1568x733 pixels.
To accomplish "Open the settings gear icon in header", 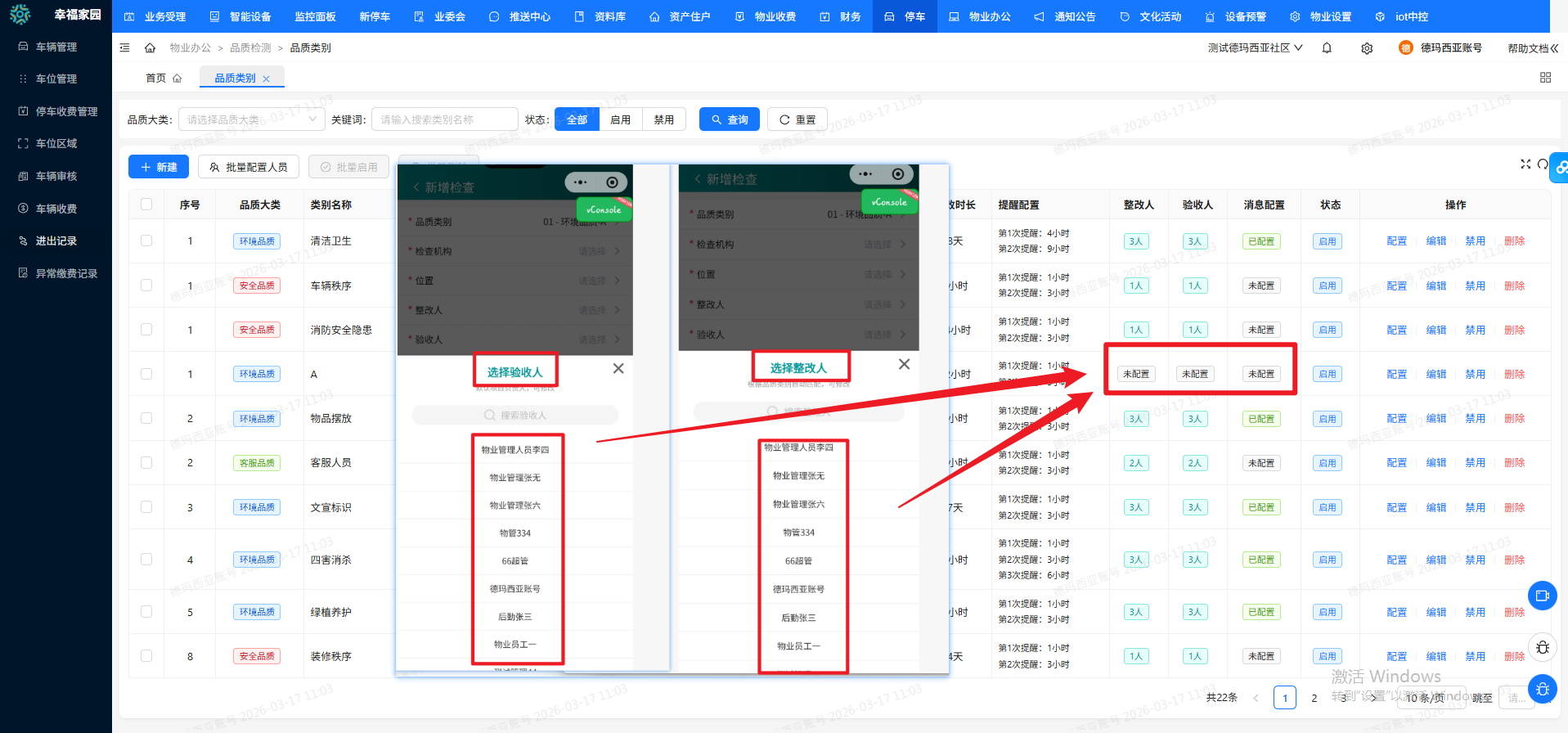I will (x=1367, y=48).
